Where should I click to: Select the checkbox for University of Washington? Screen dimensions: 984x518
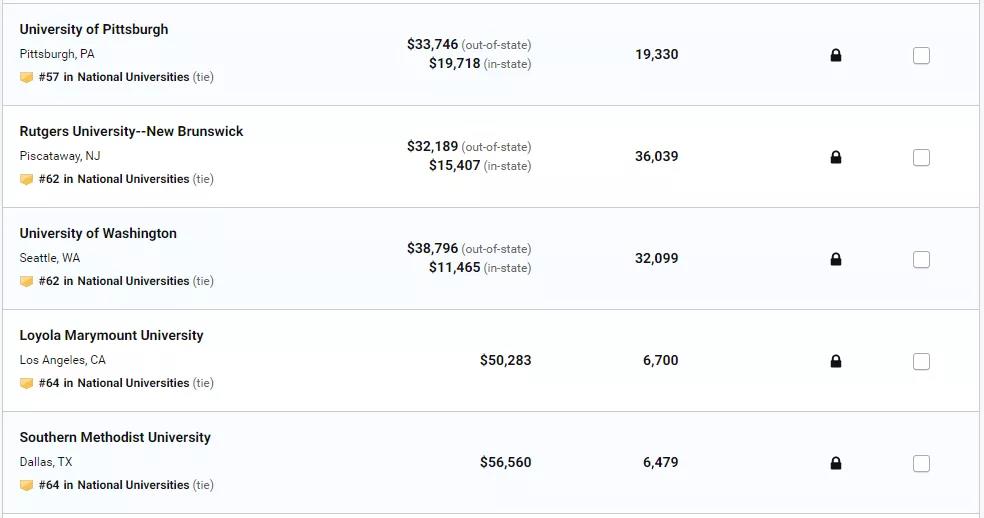921,259
